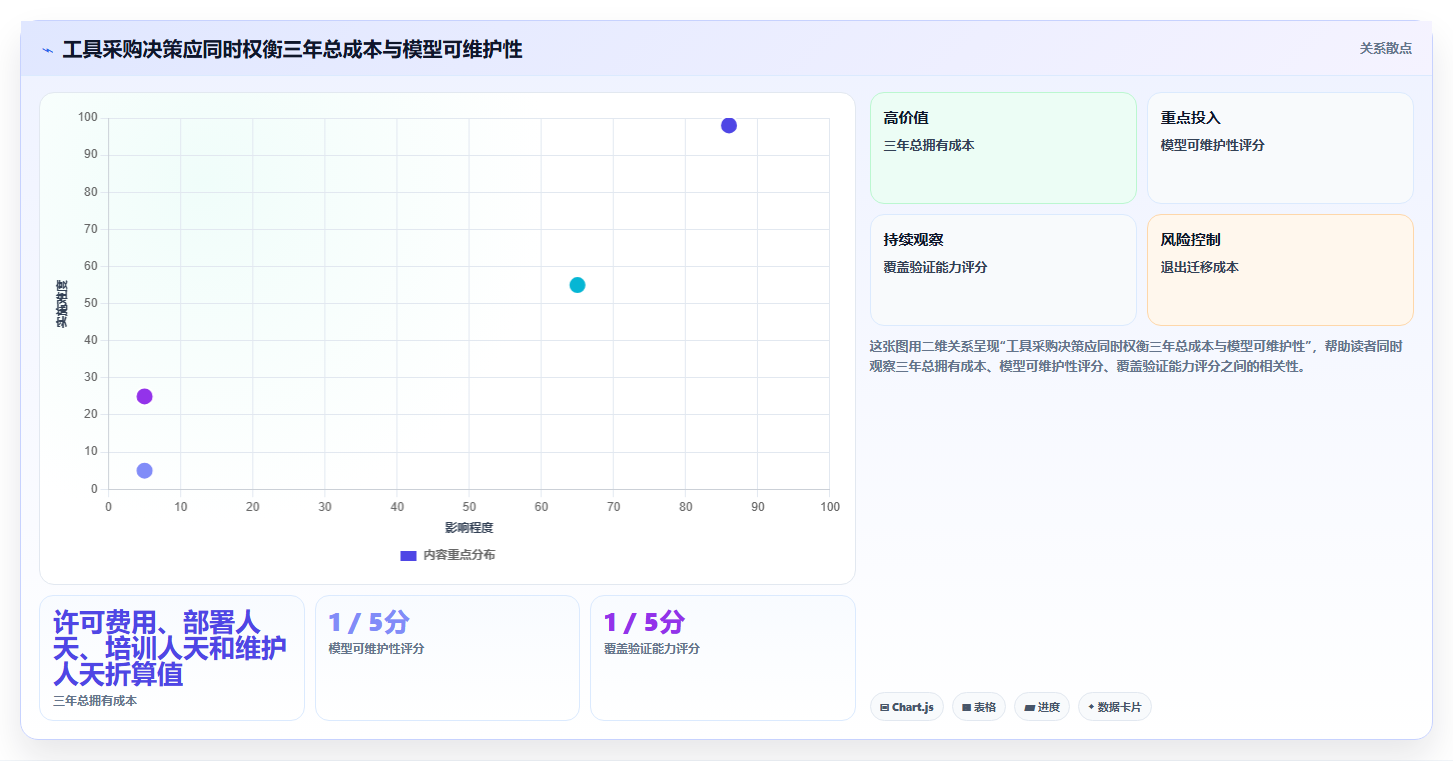Click the 进度 chip icon
This screenshot has height=761, width=1453.
pos(1029,707)
